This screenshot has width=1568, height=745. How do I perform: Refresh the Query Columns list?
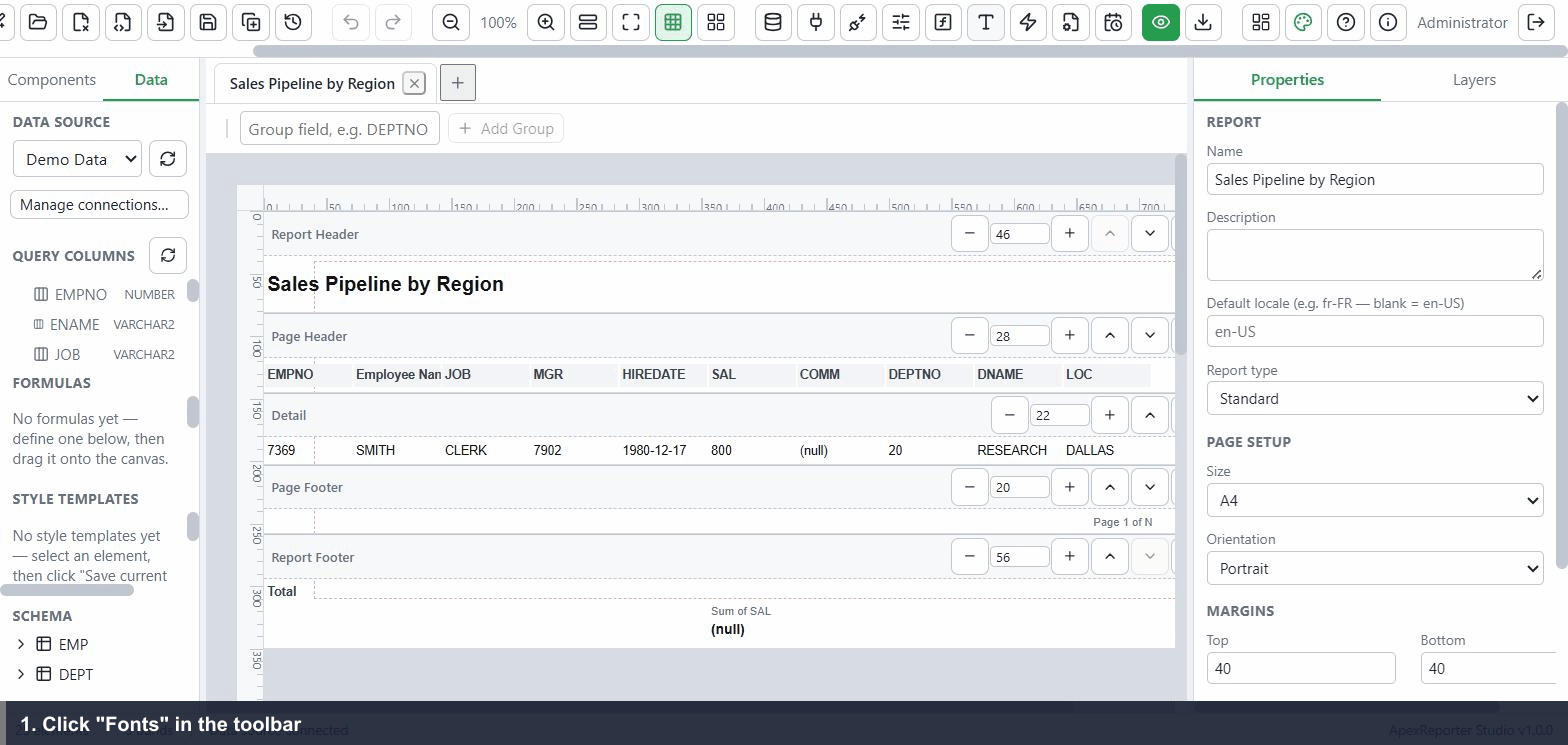click(x=168, y=255)
